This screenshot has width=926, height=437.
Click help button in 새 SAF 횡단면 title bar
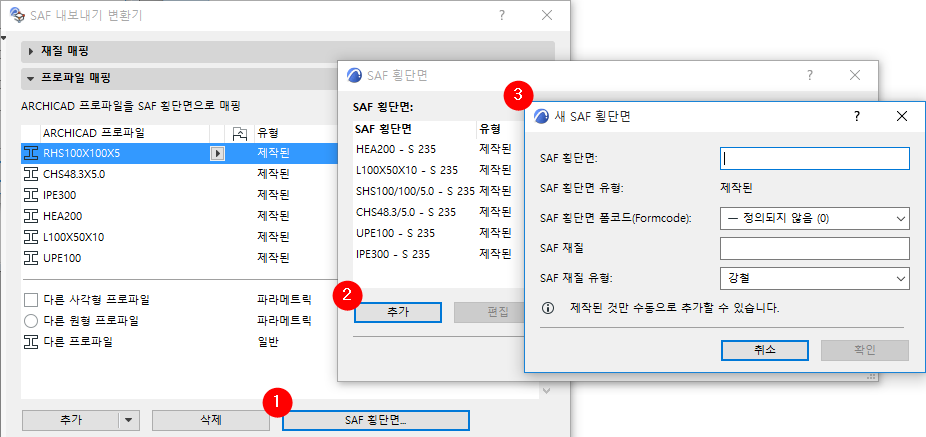point(857,116)
